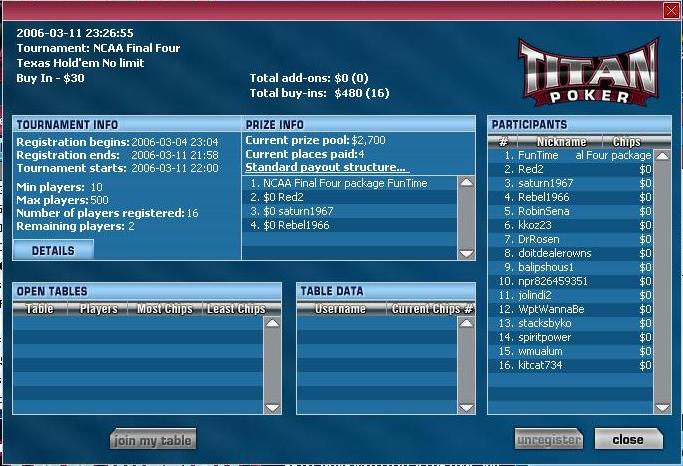This screenshot has width=683, height=466.
Task: Click the Username column header
Action: coord(341,309)
